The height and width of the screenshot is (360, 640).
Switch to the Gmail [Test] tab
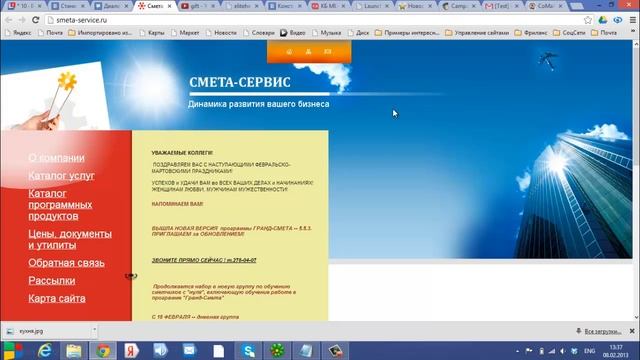tap(502, 6)
